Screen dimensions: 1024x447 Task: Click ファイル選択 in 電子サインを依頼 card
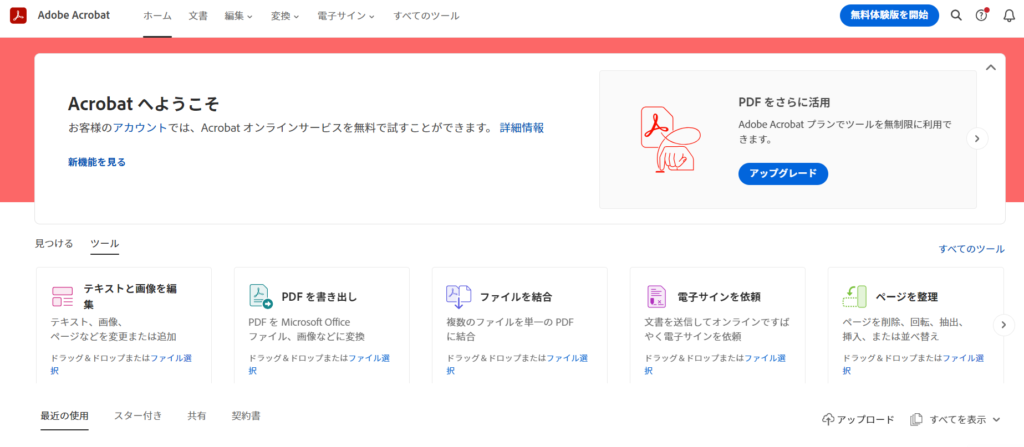coord(765,358)
